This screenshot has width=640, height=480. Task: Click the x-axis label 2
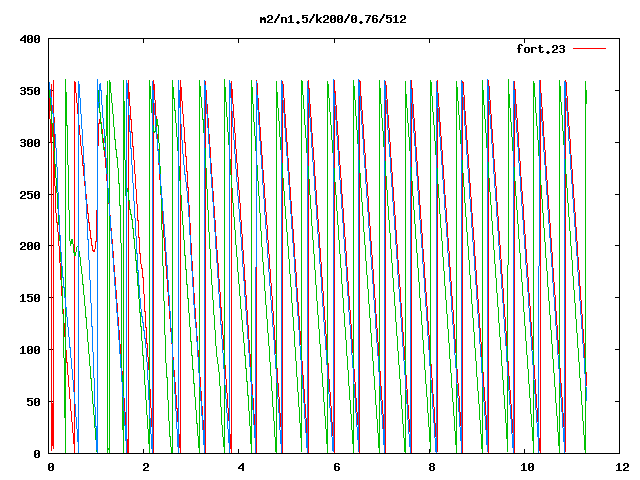146,467
